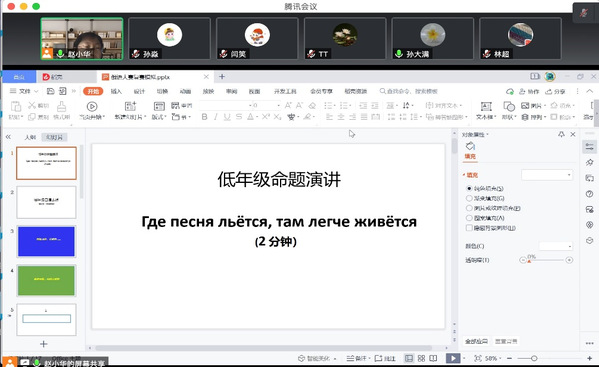This screenshot has width=599, height=367.
Task: Switch to slide sorter grid view
Action: point(421,358)
